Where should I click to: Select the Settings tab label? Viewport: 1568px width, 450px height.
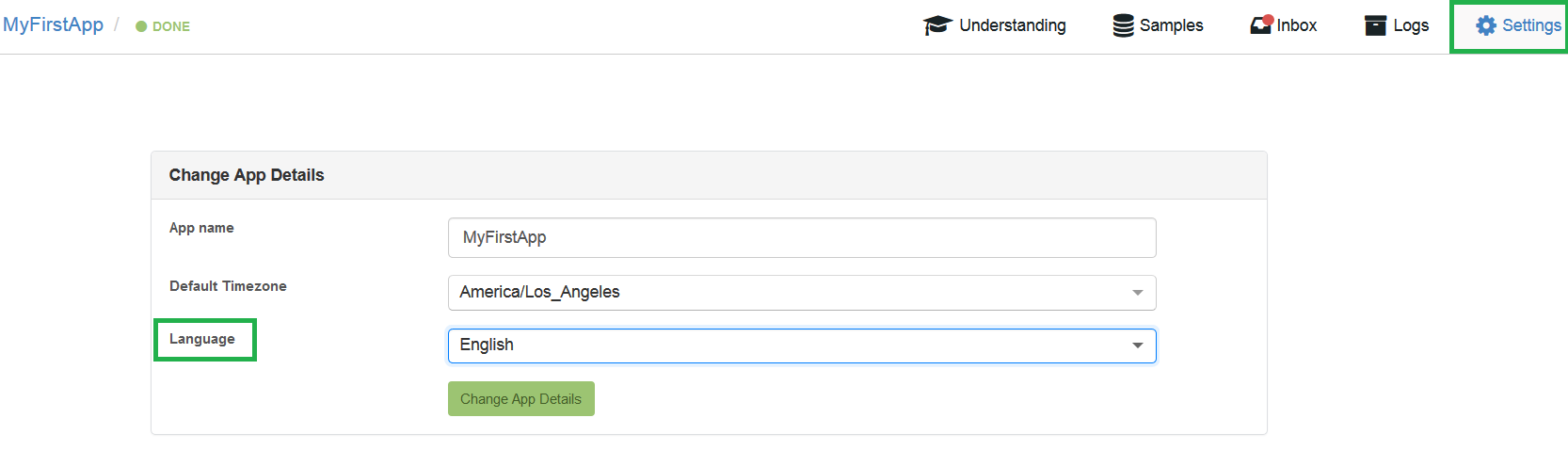coord(1531,25)
